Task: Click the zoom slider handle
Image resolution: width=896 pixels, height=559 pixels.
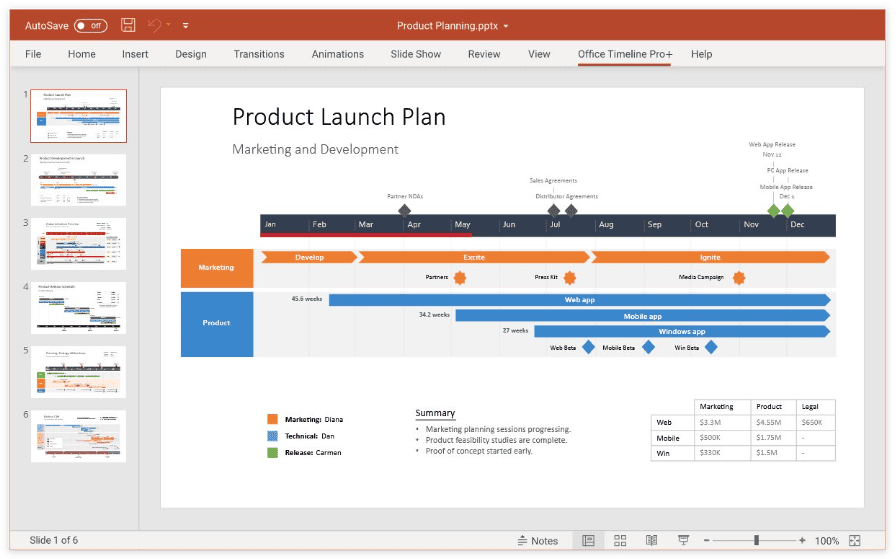Action: (x=757, y=540)
